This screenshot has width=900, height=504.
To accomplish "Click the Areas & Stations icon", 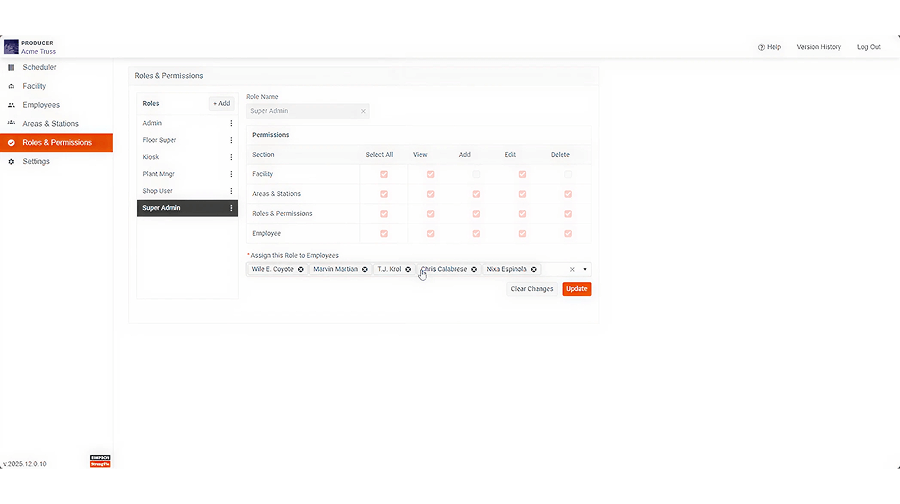I will click(11, 123).
